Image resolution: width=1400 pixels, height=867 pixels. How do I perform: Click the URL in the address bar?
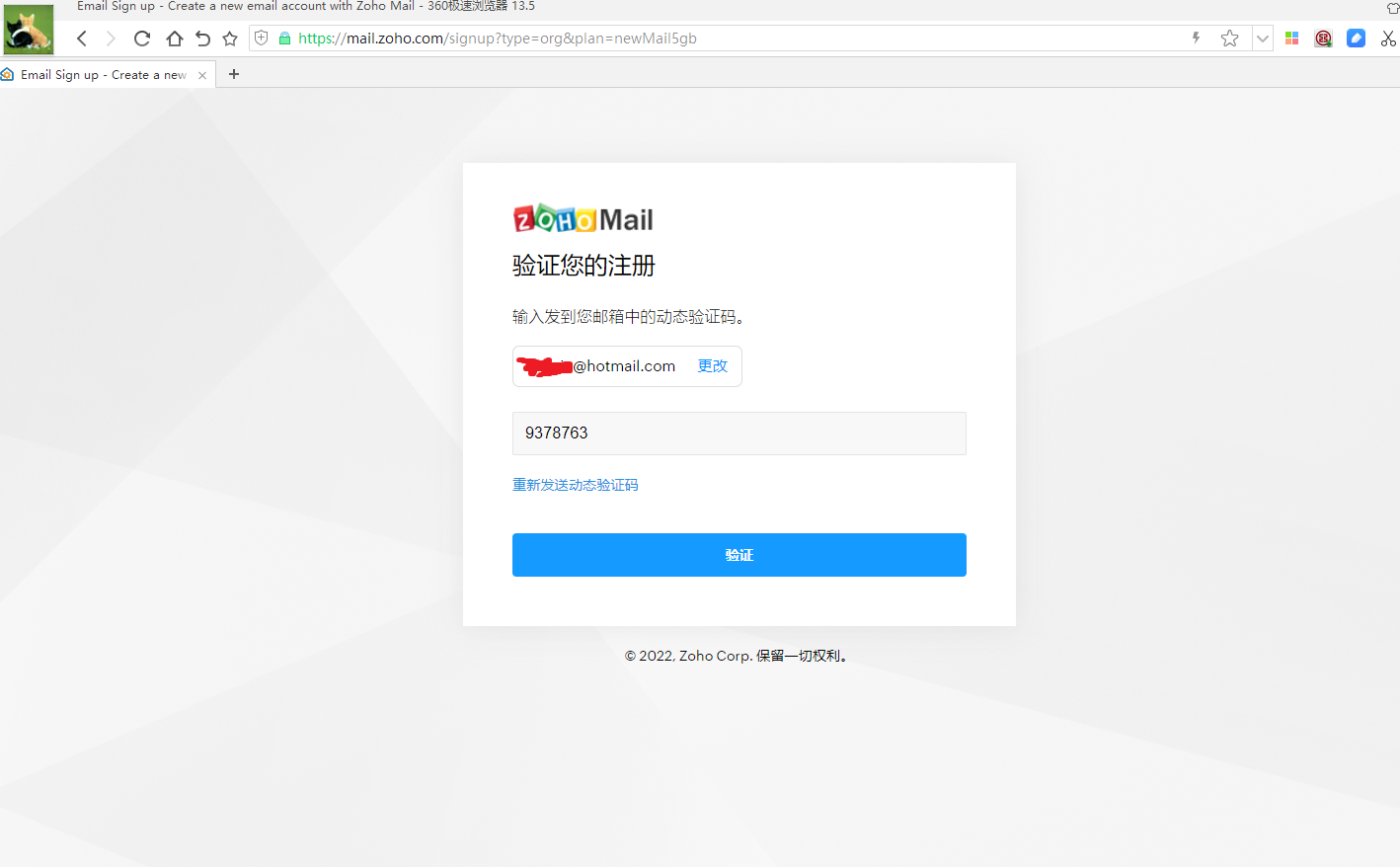pyautogui.click(x=497, y=39)
